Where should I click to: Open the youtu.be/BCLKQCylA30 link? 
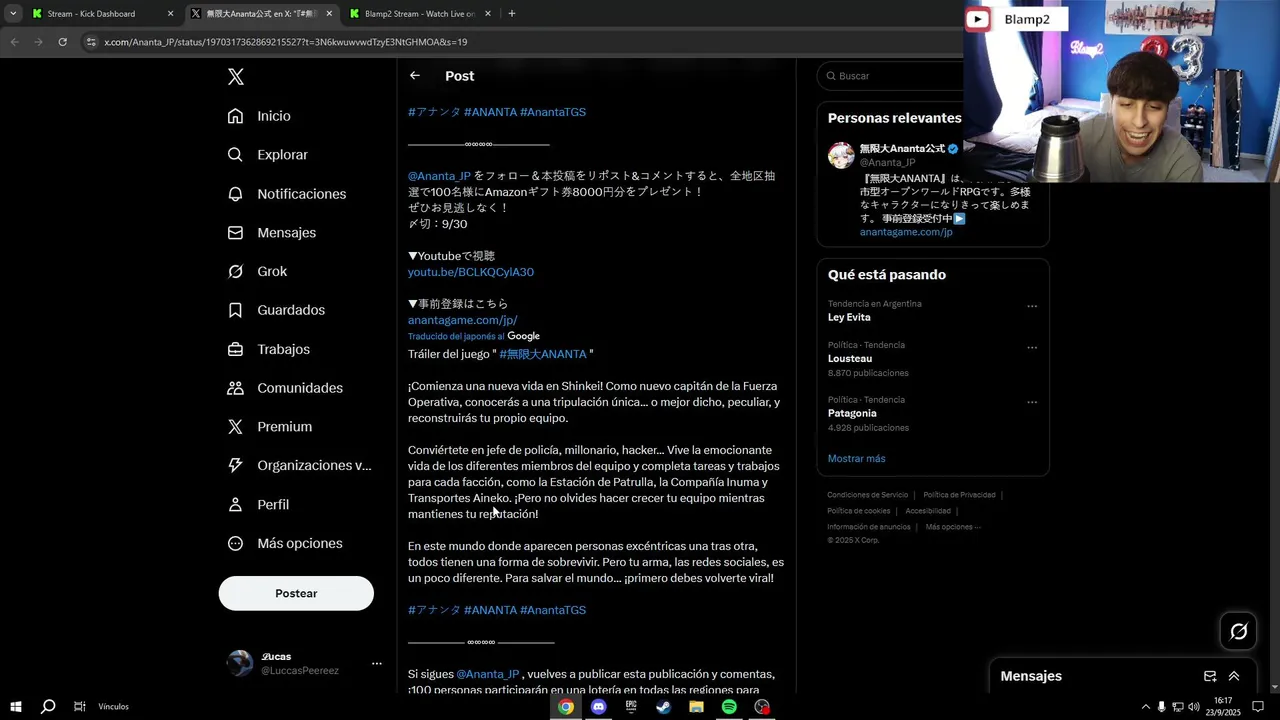pyautogui.click(x=471, y=272)
